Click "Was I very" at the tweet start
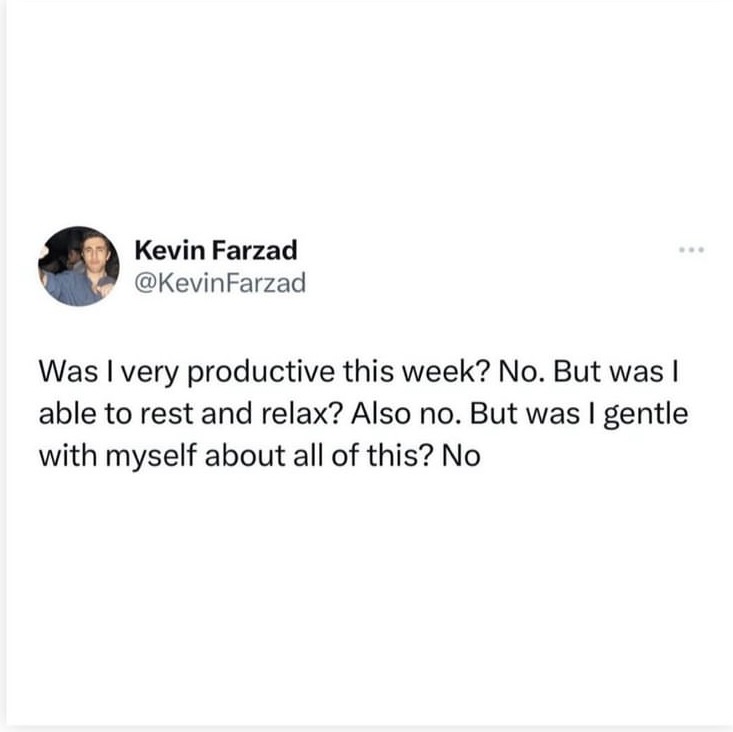This screenshot has height=732, width=733. 109,373
